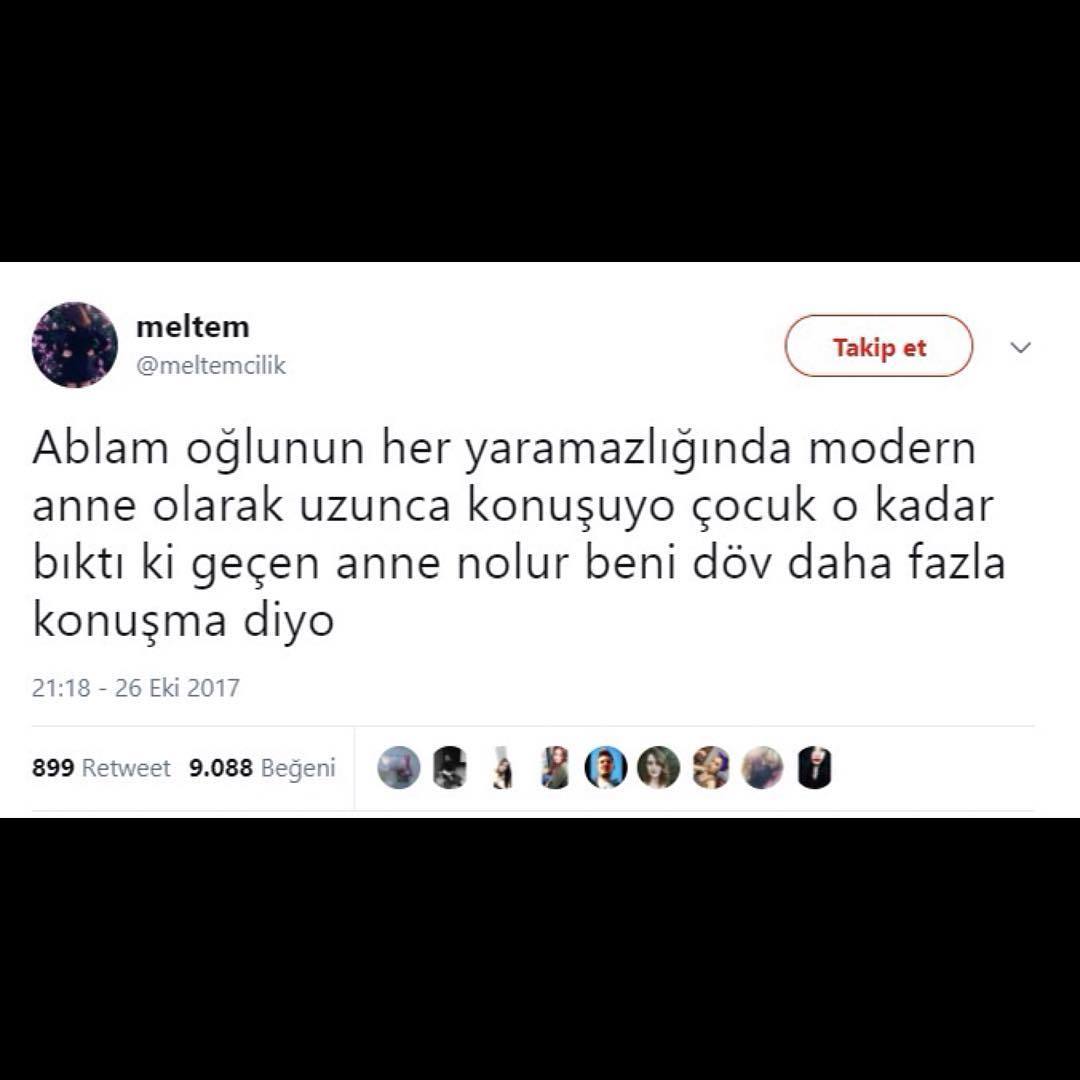Open the 21:18 - 26 Eki 2017 timestamp
1080x1080 pixels.
coord(136,687)
